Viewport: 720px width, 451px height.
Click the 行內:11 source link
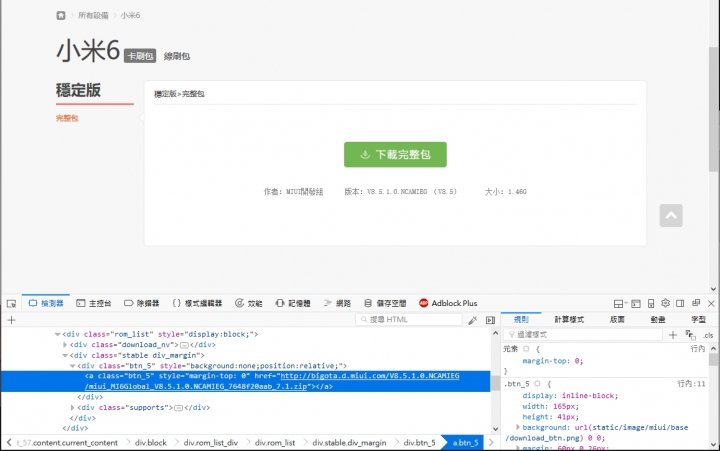click(x=692, y=383)
